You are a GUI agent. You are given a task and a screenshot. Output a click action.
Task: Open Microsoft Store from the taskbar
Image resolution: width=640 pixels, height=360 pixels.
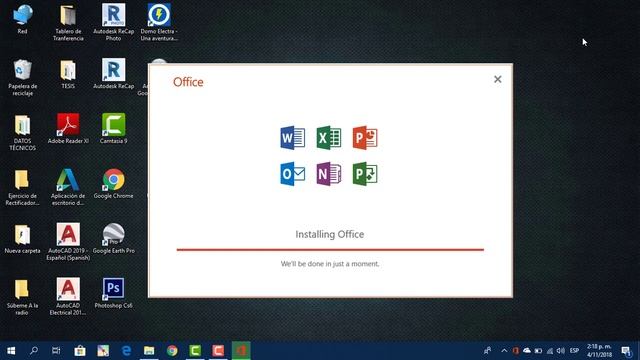tap(80, 351)
